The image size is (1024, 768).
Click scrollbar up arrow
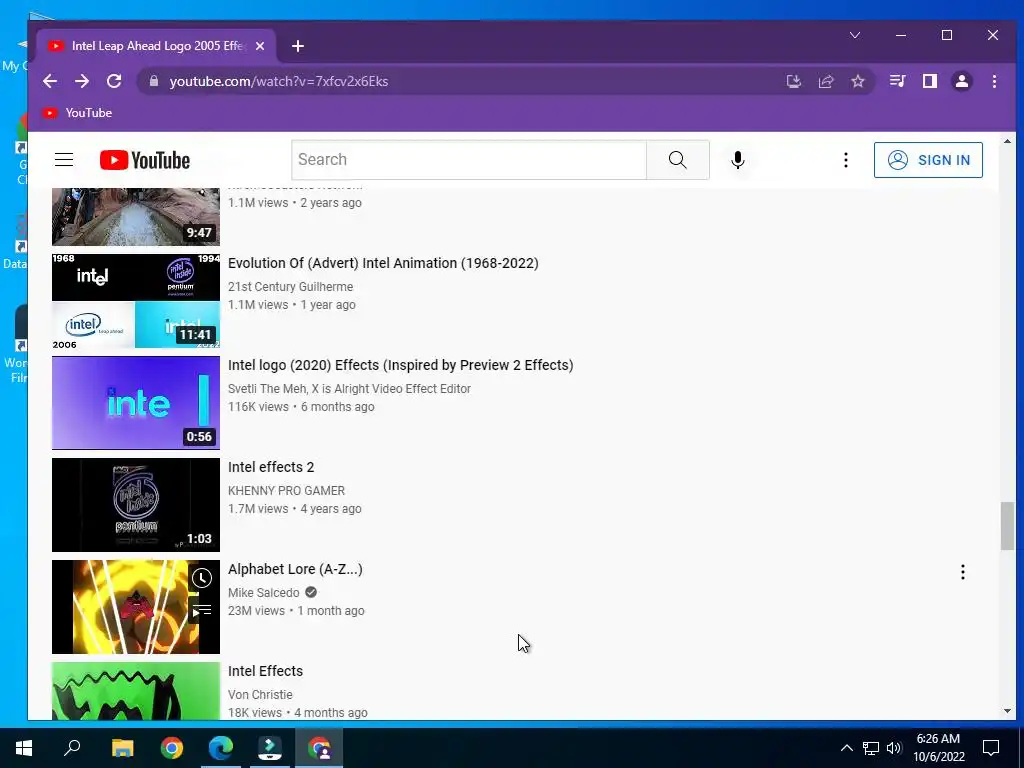(1007, 141)
